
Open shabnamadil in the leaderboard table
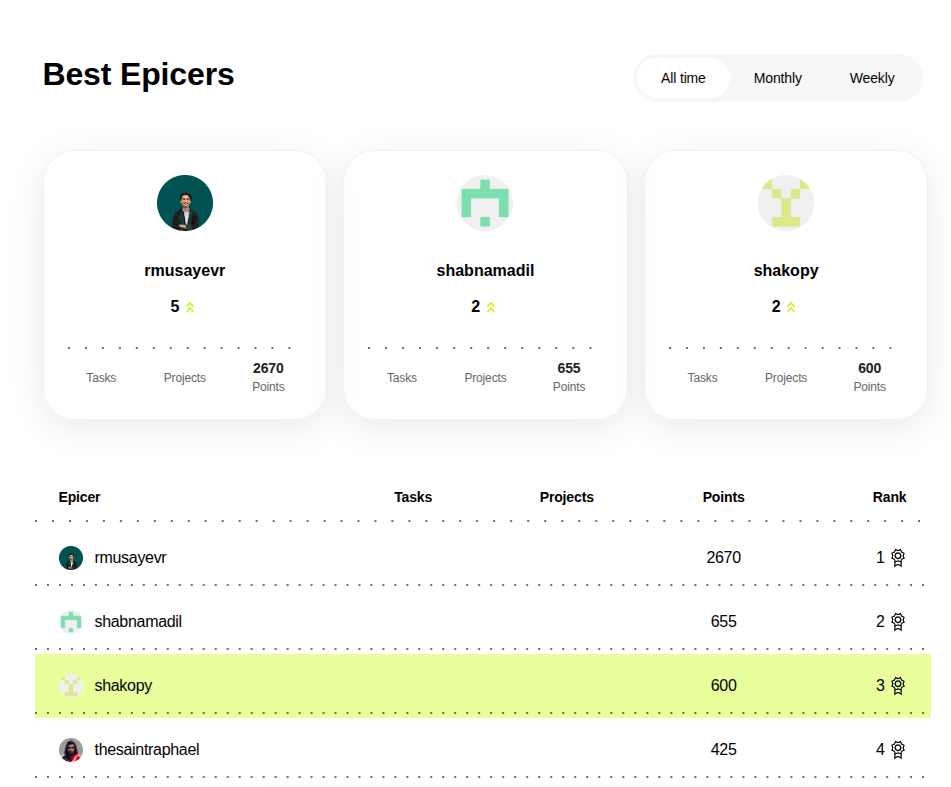[138, 621]
